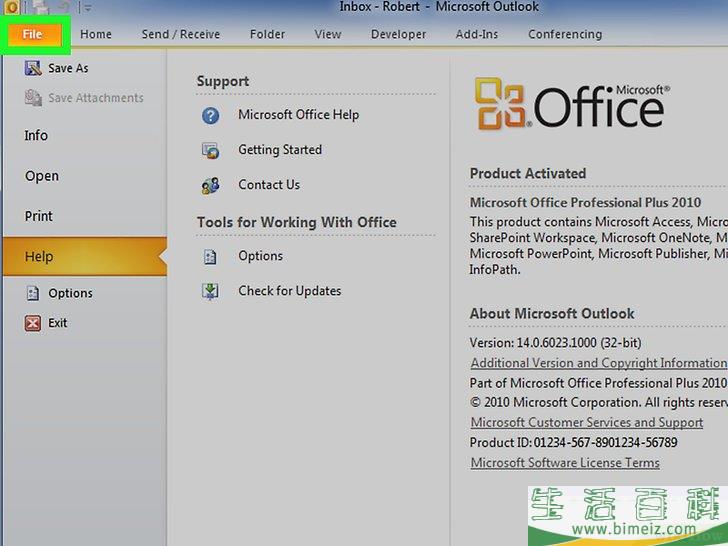The height and width of the screenshot is (546, 728).
Task: Click the Check for Updates download icon
Action: (x=210, y=291)
